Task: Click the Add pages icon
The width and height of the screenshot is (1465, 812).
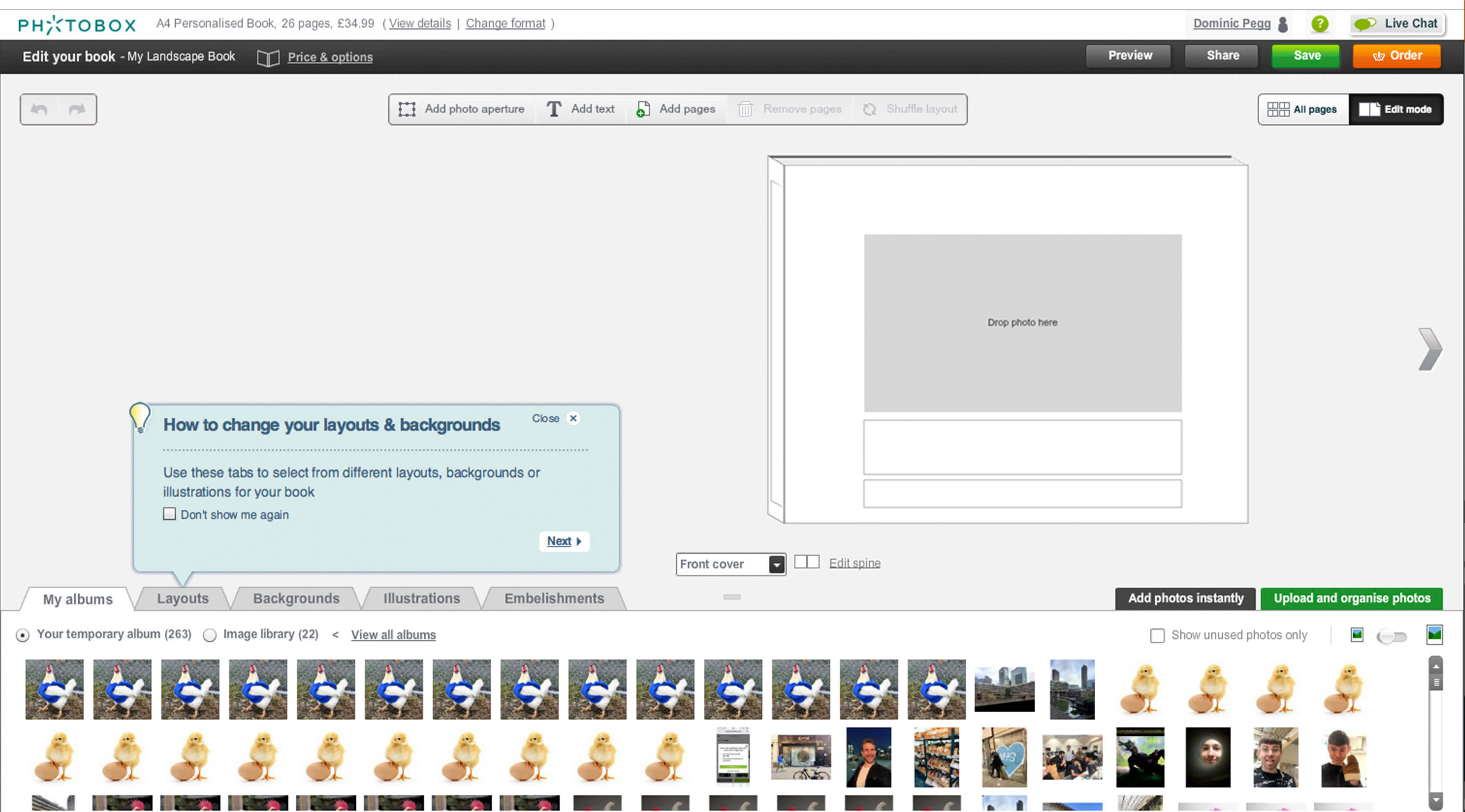Action: [x=643, y=109]
